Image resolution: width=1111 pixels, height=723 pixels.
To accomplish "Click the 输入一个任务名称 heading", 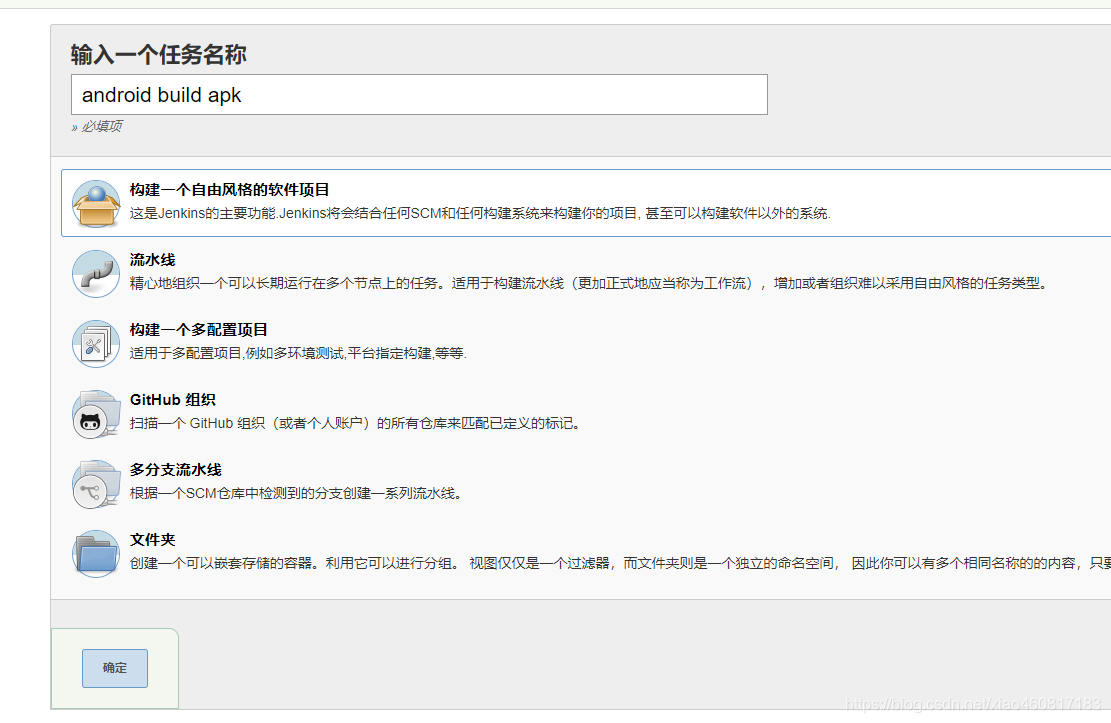I will point(159,55).
